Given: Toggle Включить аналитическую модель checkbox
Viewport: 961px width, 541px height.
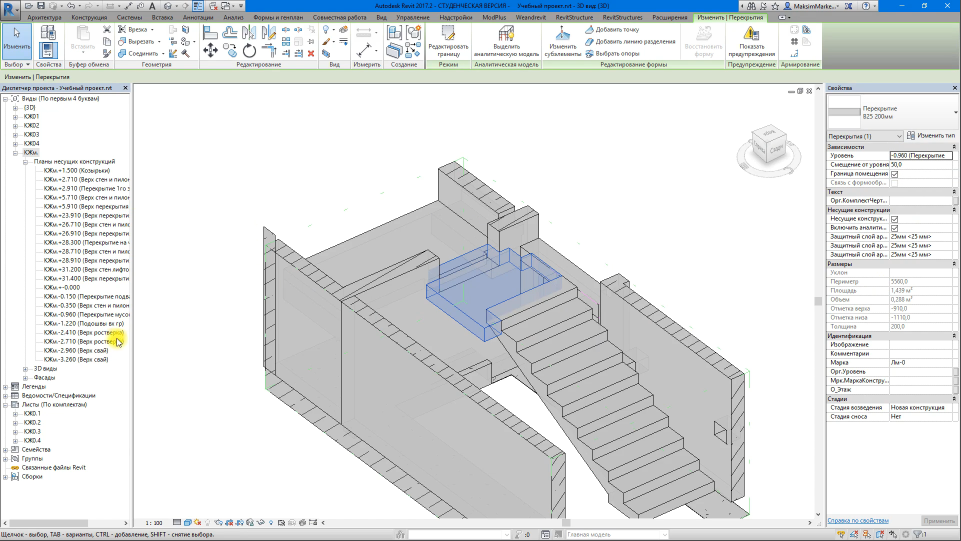Looking at the screenshot, I should point(894,228).
